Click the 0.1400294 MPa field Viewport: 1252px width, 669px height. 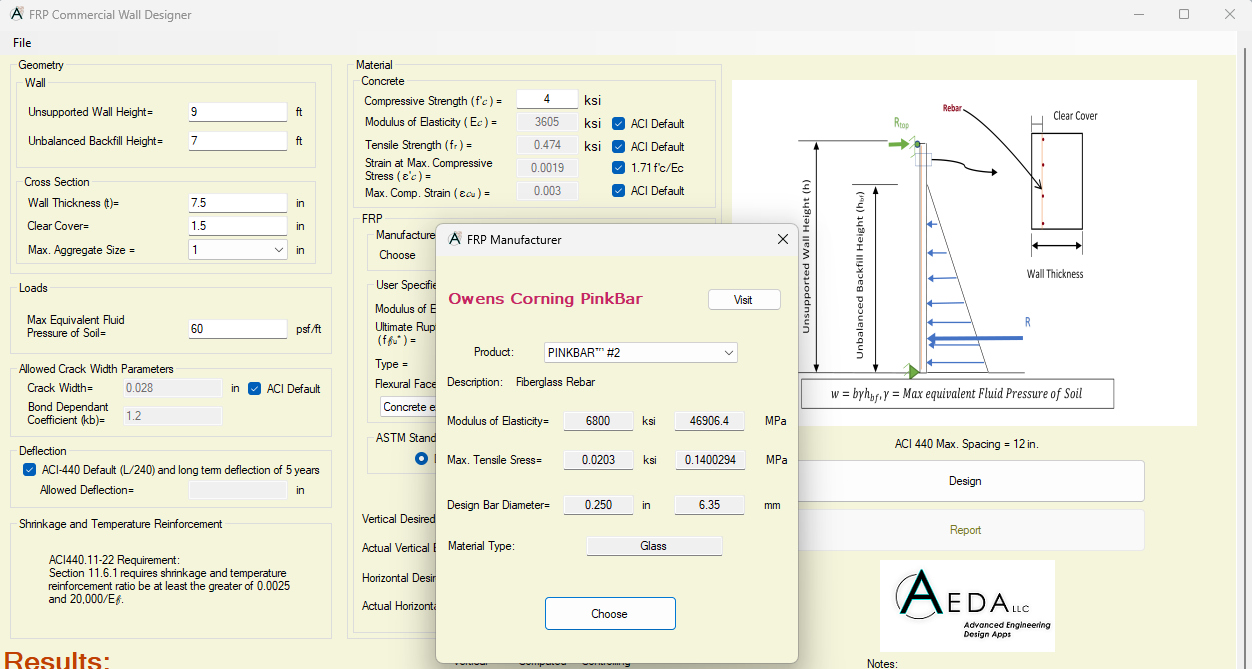[x=709, y=460]
